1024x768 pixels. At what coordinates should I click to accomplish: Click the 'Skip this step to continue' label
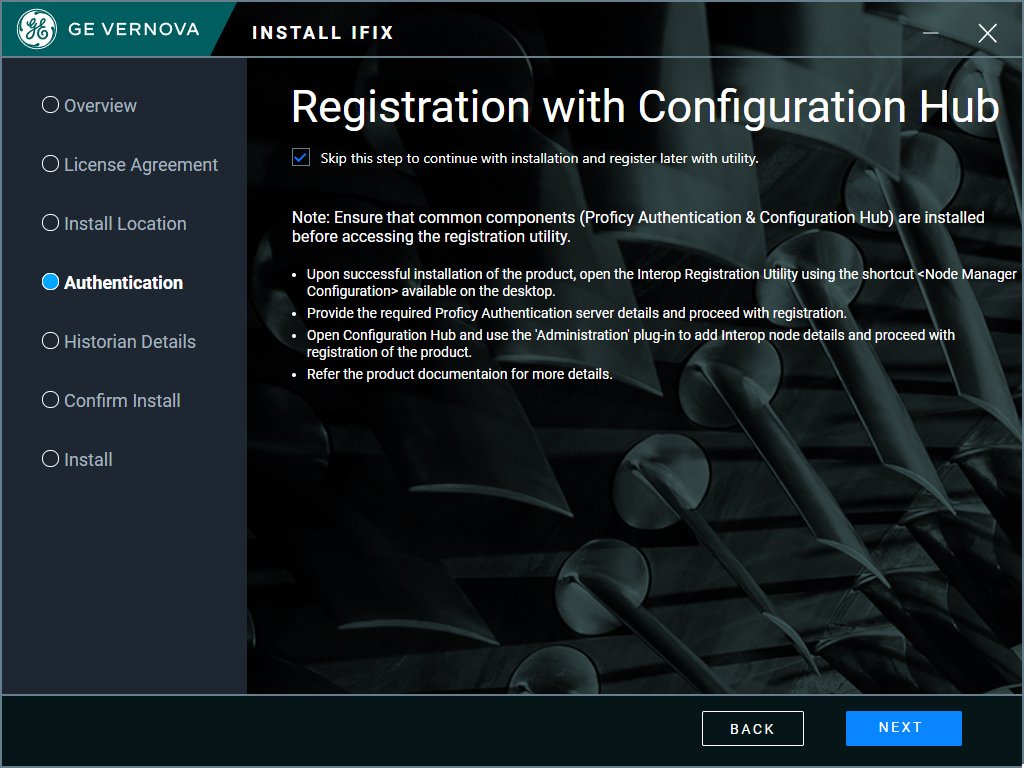(x=539, y=158)
